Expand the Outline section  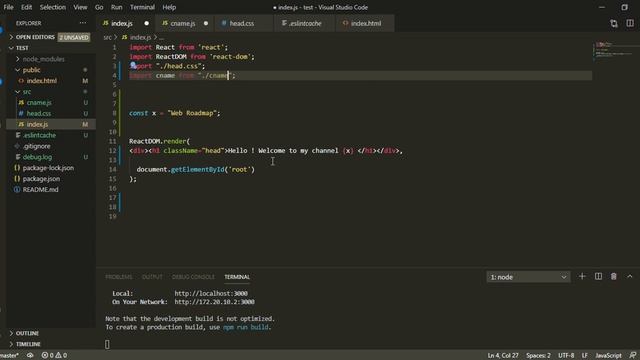(51, 333)
